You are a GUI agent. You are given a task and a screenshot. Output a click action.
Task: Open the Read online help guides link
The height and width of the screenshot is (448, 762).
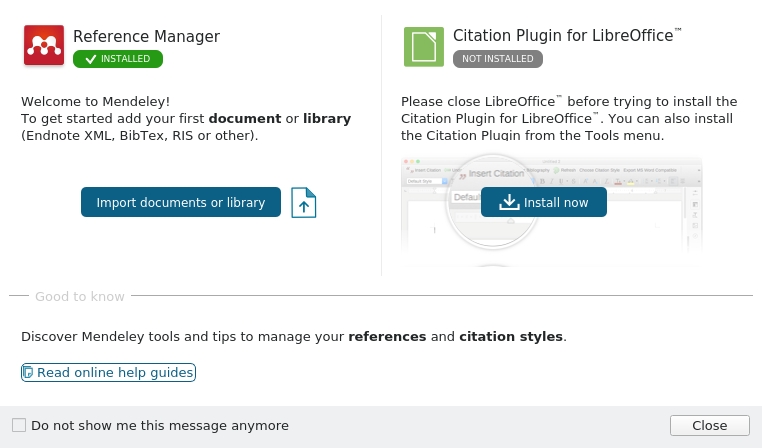point(115,373)
